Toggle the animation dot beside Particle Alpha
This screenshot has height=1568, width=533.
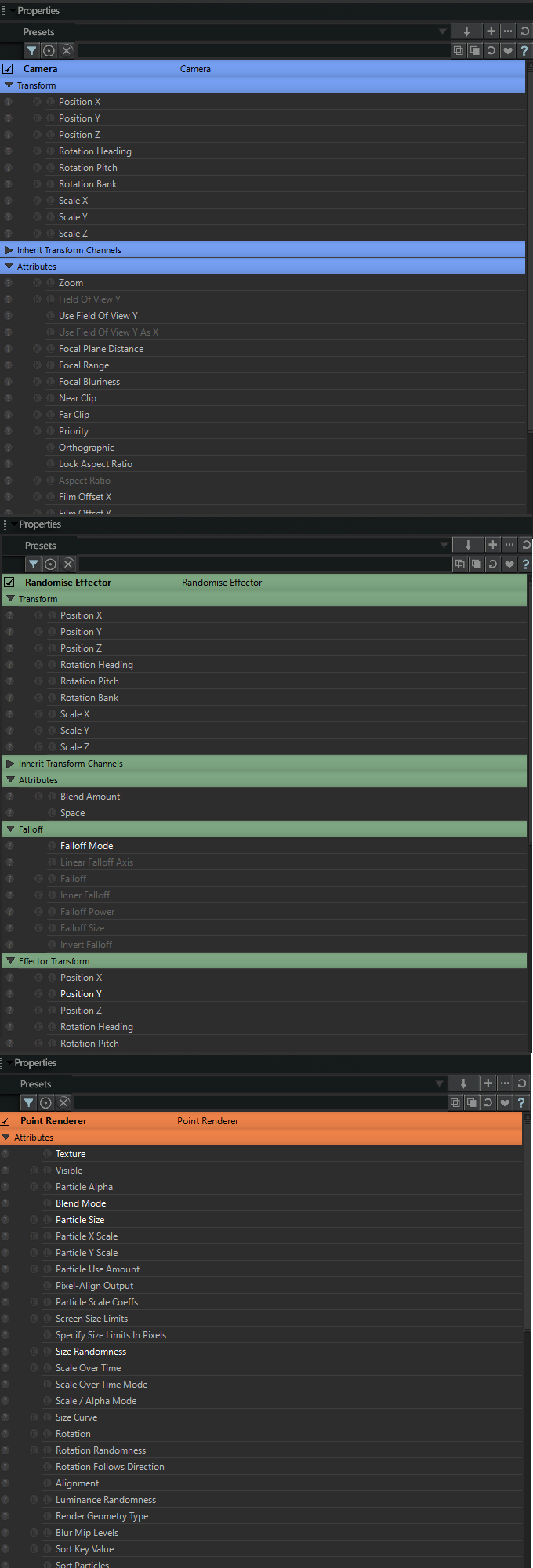(x=34, y=1187)
